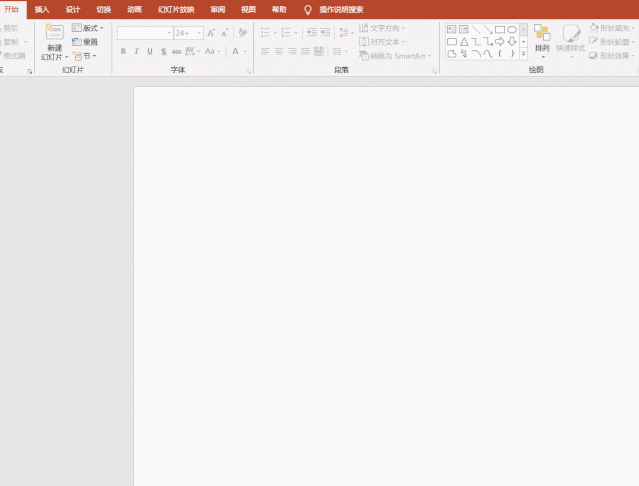Screen dimensions: 639x486
Task: Switch to the Design (设计) tab
Action: [73, 9]
